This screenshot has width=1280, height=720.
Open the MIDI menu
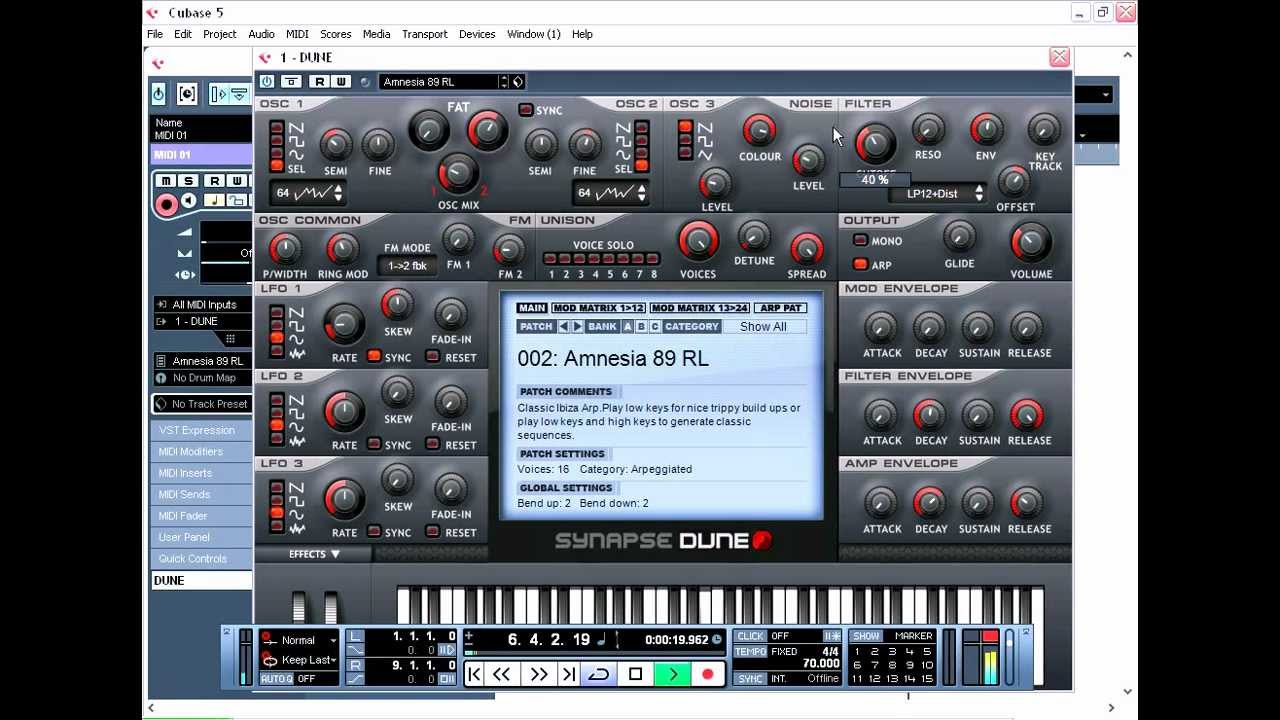tap(297, 34)
